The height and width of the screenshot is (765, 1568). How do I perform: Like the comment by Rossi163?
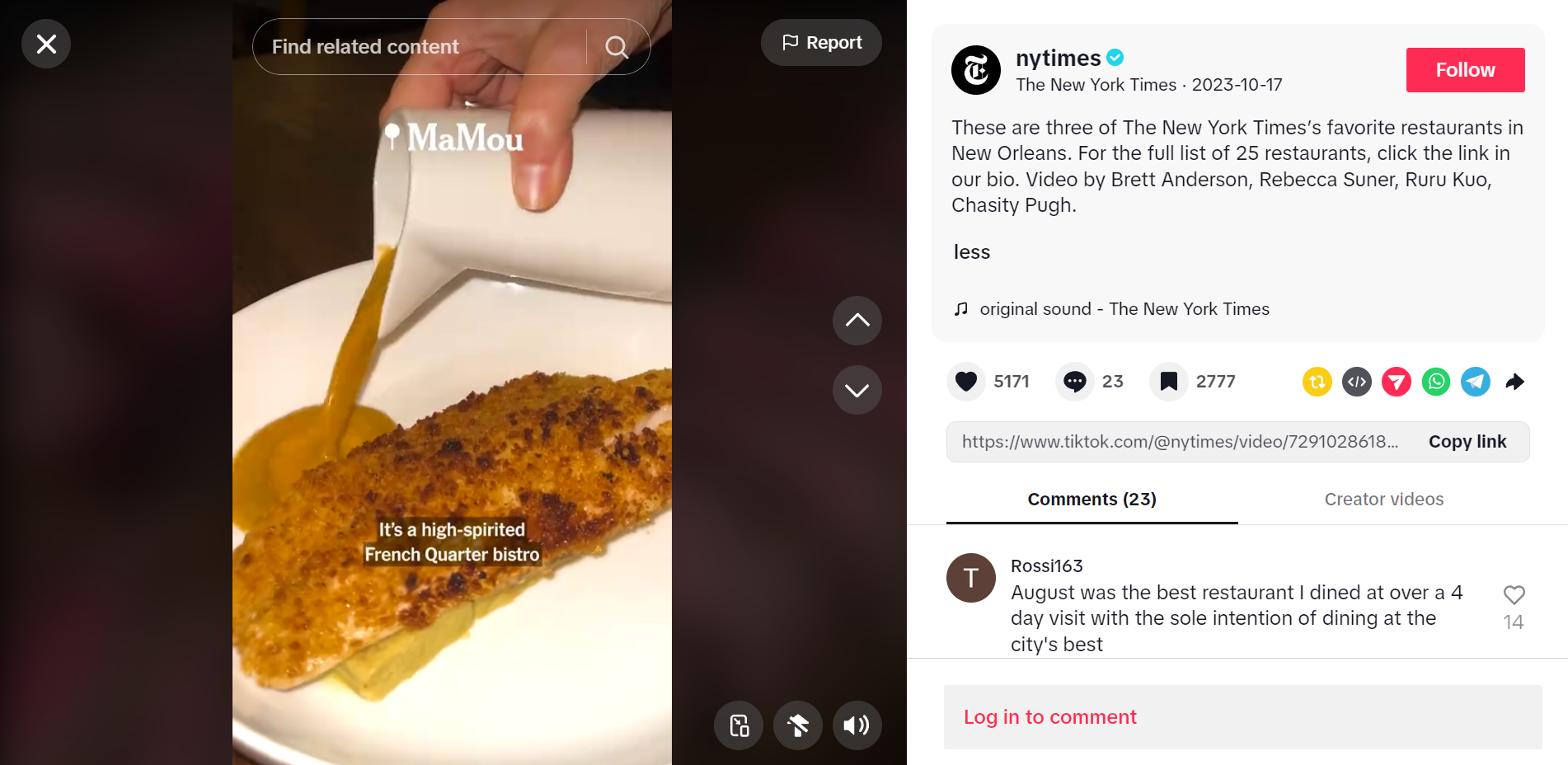(1514, 595)
